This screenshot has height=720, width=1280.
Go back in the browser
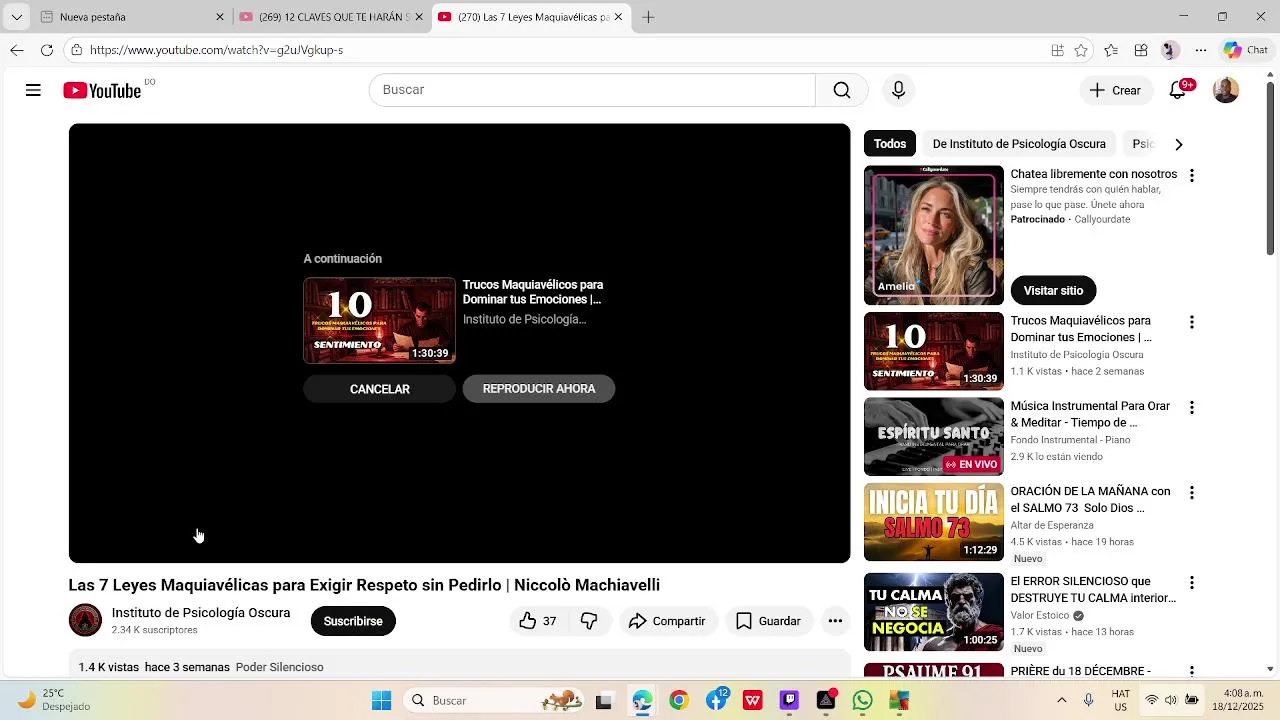coord(17,50)
